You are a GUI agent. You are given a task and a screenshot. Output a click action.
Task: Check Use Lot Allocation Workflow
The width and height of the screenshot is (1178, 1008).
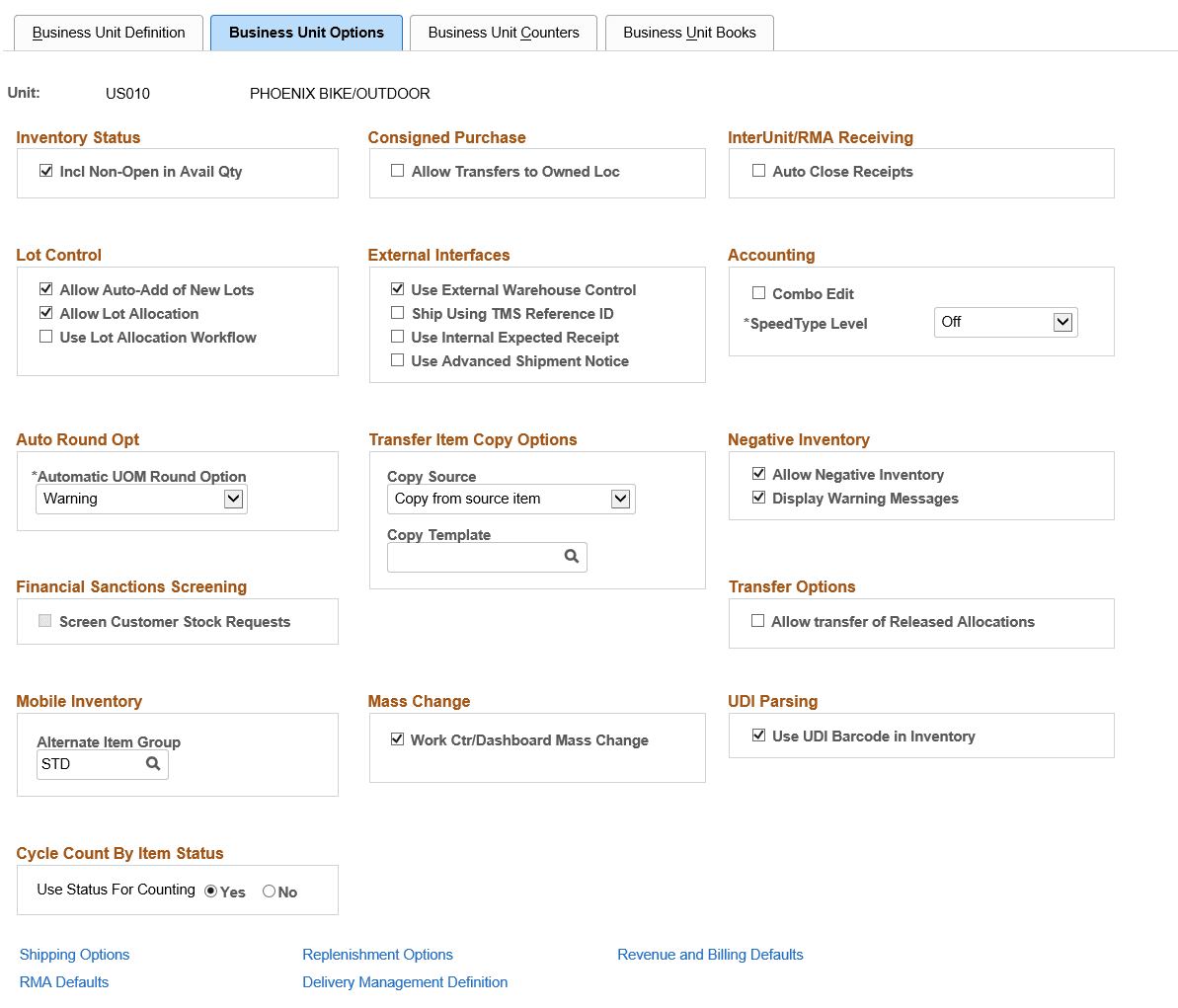(45, 336)
